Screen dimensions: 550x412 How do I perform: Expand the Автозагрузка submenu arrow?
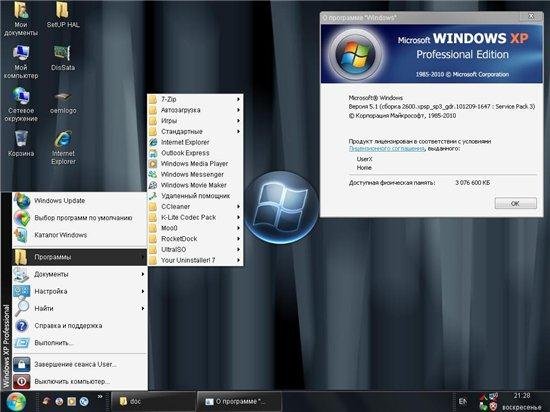click(x=238, y=110)
